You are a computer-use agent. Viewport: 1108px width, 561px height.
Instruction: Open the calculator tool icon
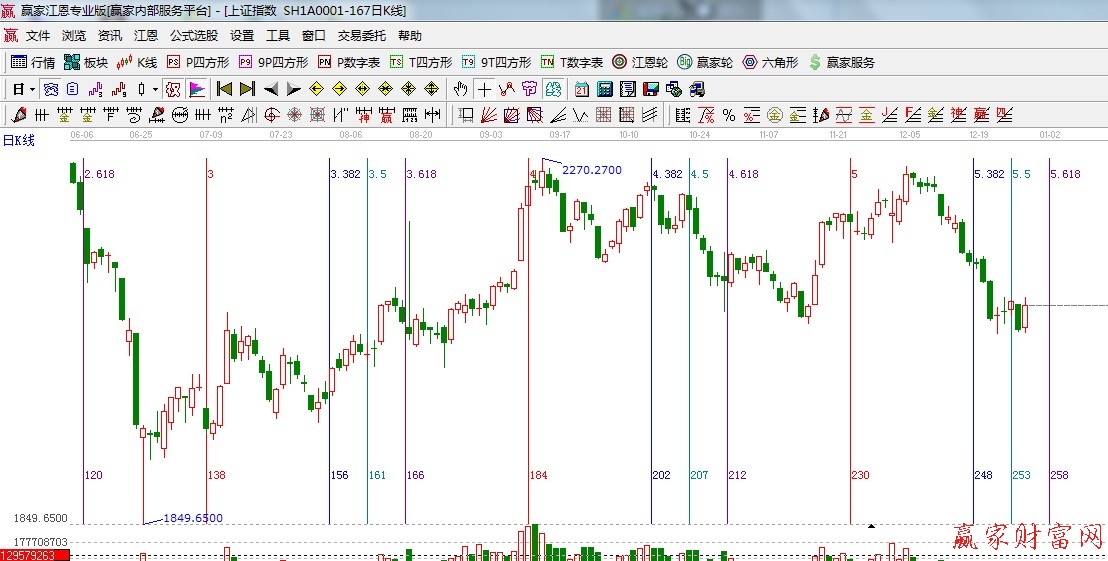click(604, 89)
